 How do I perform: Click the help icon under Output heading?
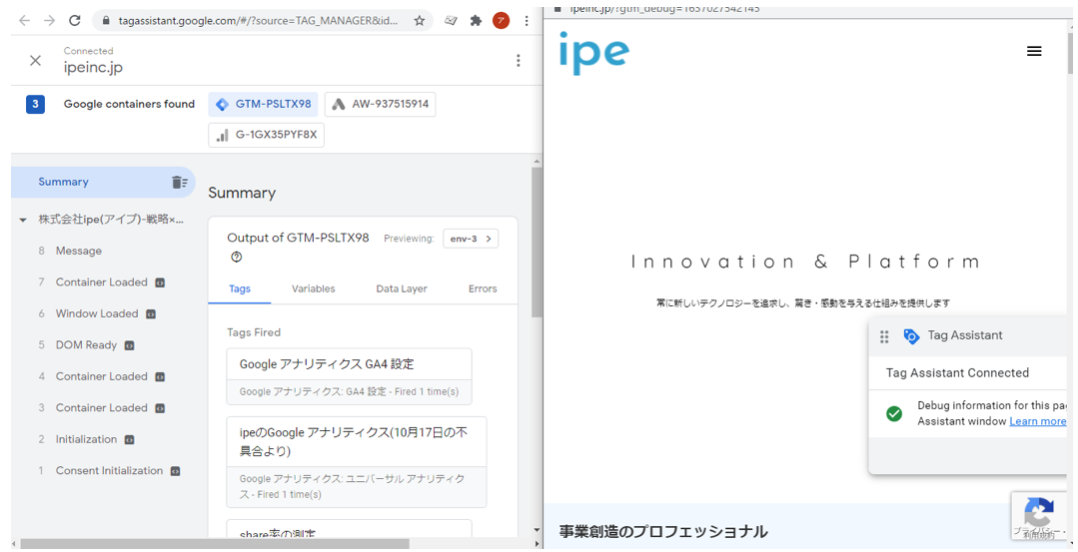pos(237,257)
